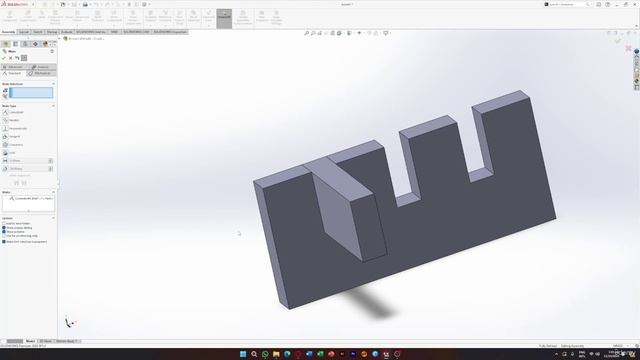Switch to the Analysis mates tab
Viewport: 640px width, 360px height.
coord(42,67)
